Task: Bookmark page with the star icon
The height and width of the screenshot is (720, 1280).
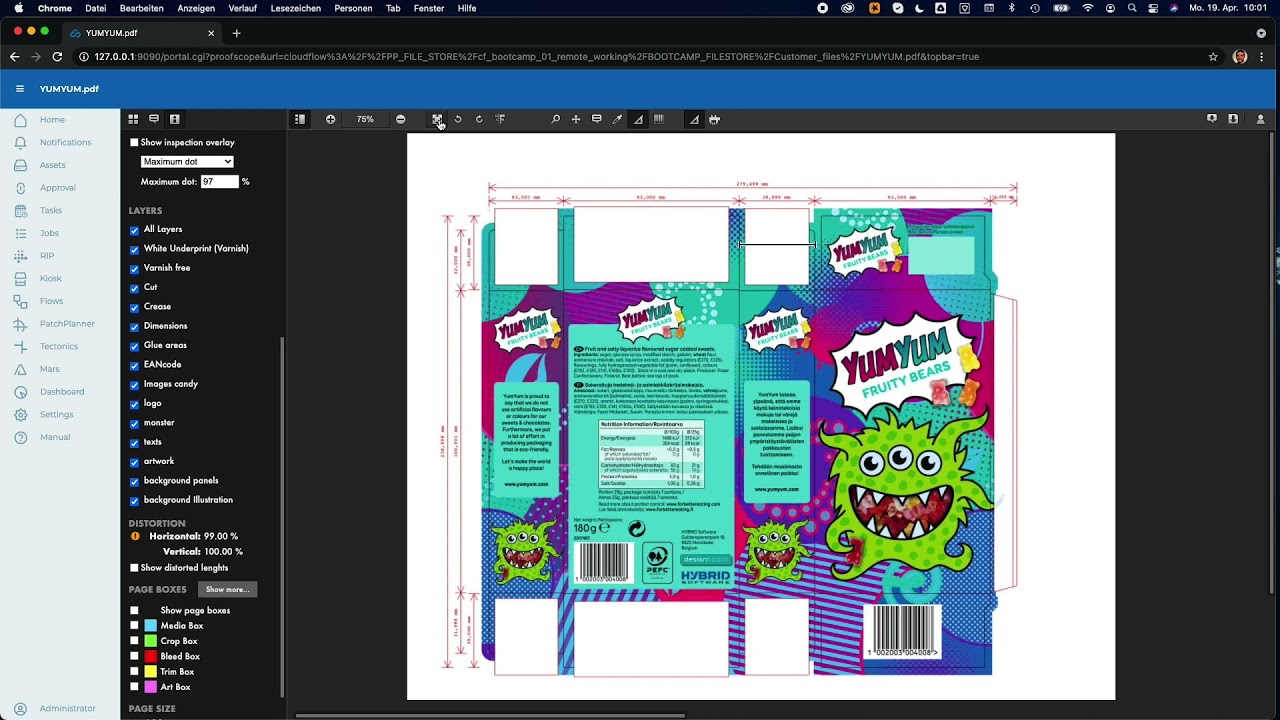Action: (x=1213, y=57)
